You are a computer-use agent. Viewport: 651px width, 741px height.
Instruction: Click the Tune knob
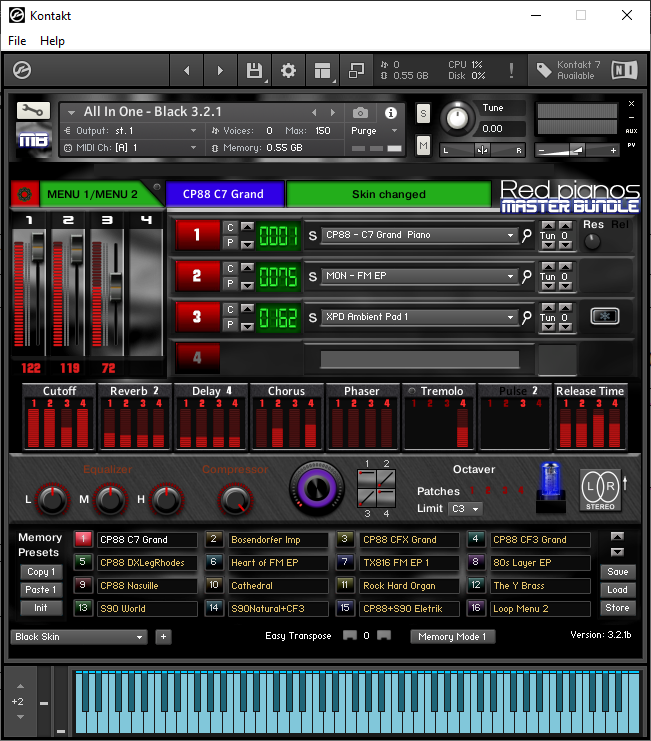coord(457,118)
